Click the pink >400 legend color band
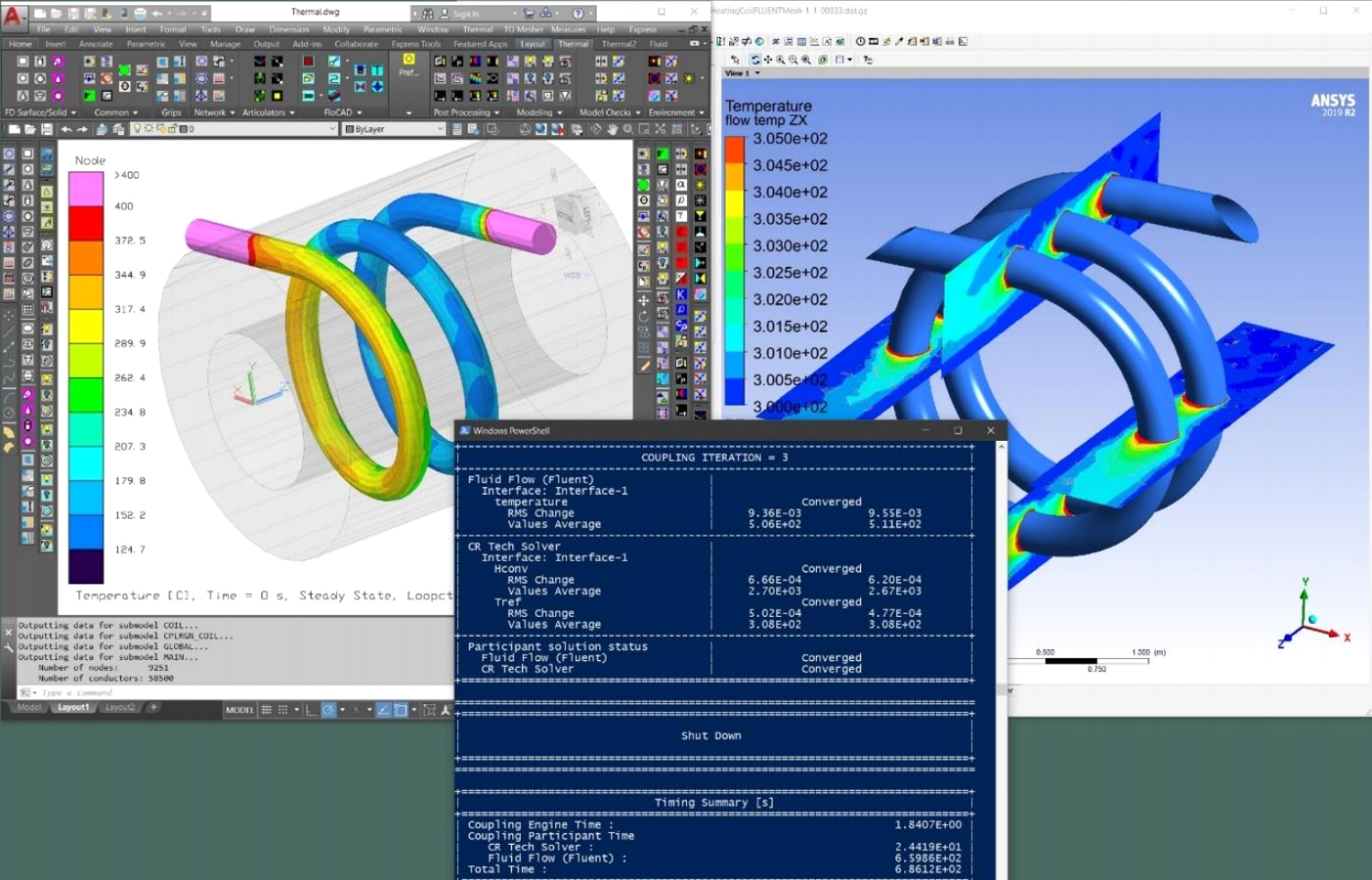 (x=87, y=188)
